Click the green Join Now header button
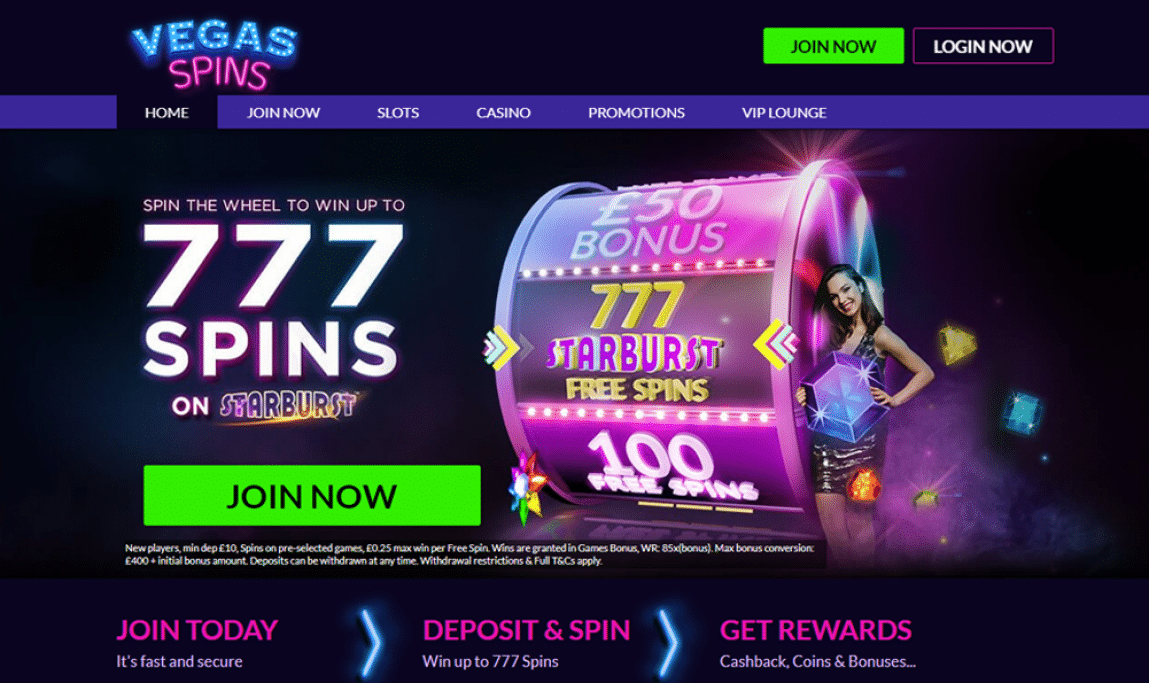 click(833, 46)
